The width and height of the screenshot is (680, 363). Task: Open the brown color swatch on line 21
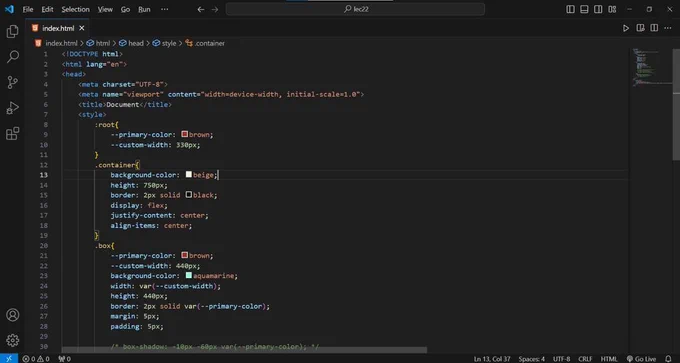coord(184,255)
